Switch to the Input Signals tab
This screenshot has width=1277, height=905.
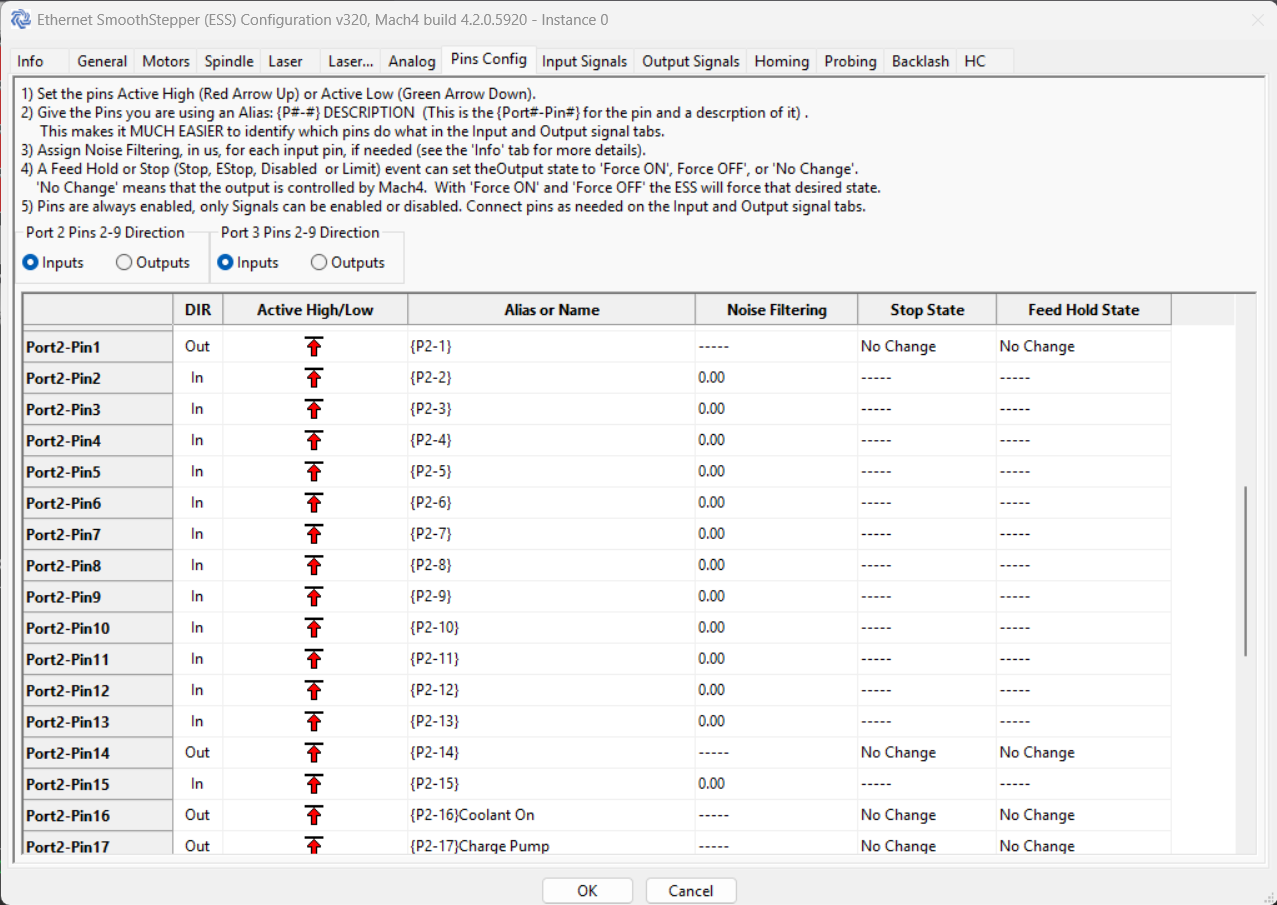click(x=585, y=61)
